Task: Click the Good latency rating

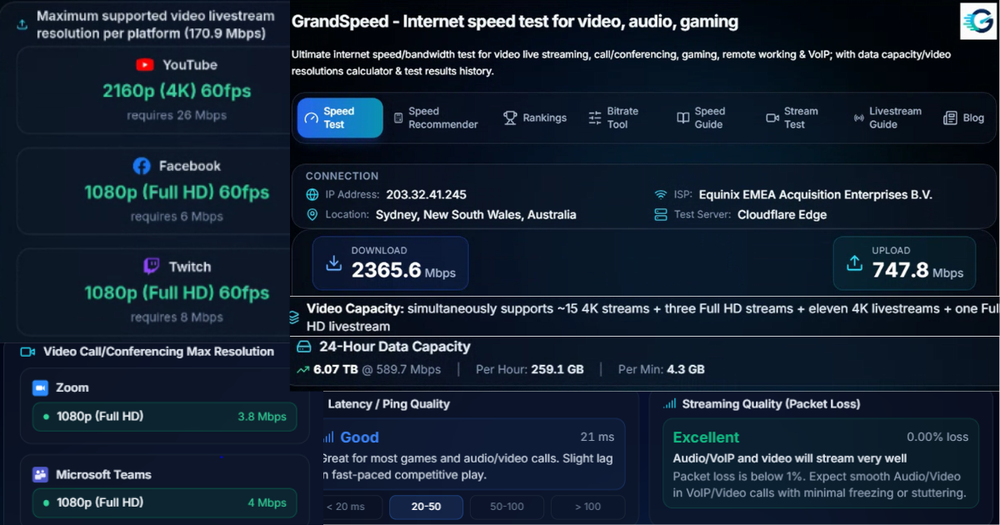Action: tap(360, 438)
